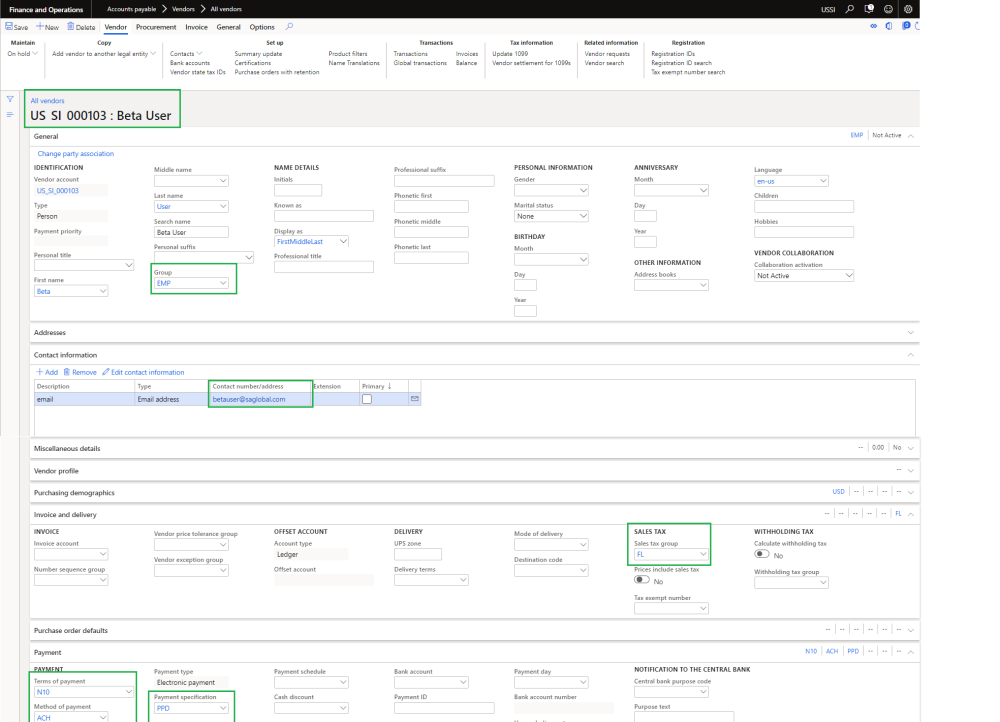
Task: Open the Vendor tab
Action: tap(115, 27)
